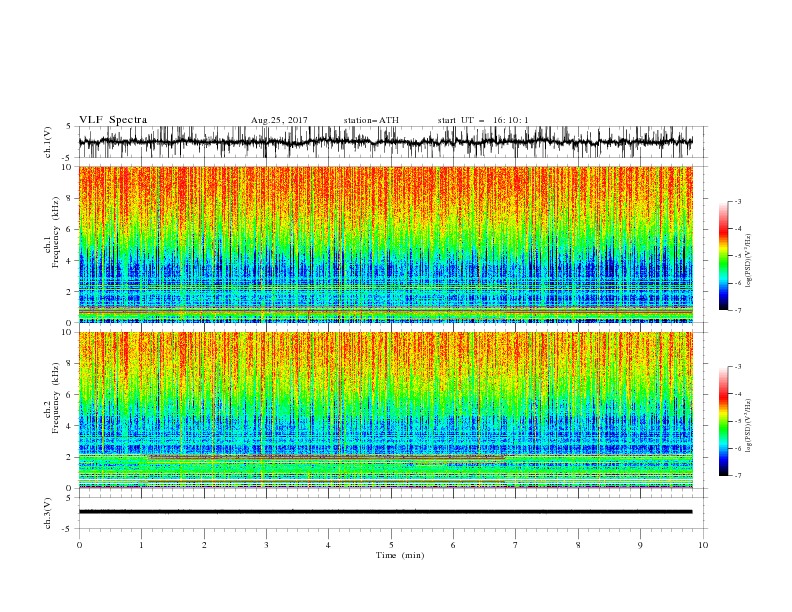
Task: Click the ch.1 voltage waveform trace
Action: (385, 142)
